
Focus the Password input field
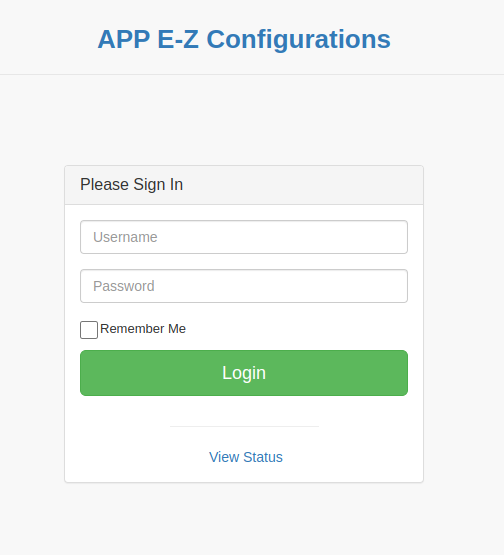tap(244, 286)
